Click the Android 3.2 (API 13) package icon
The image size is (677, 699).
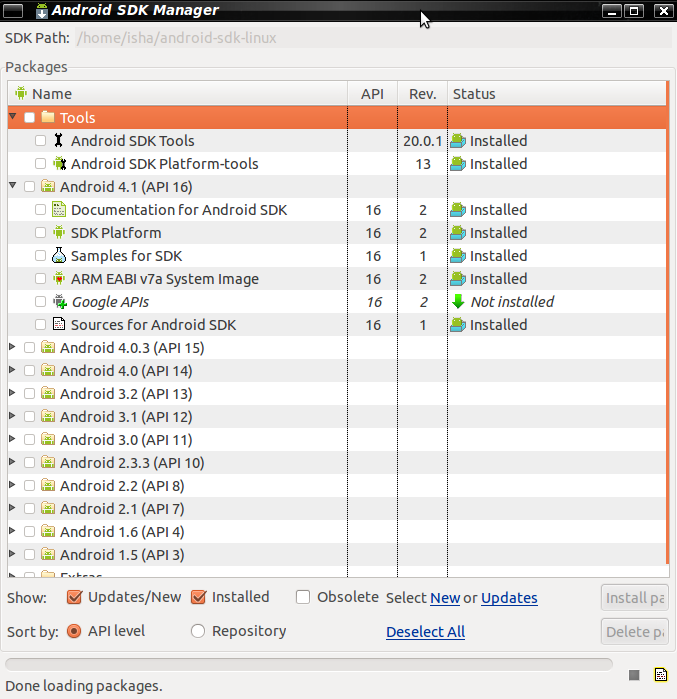coord(48,393)
